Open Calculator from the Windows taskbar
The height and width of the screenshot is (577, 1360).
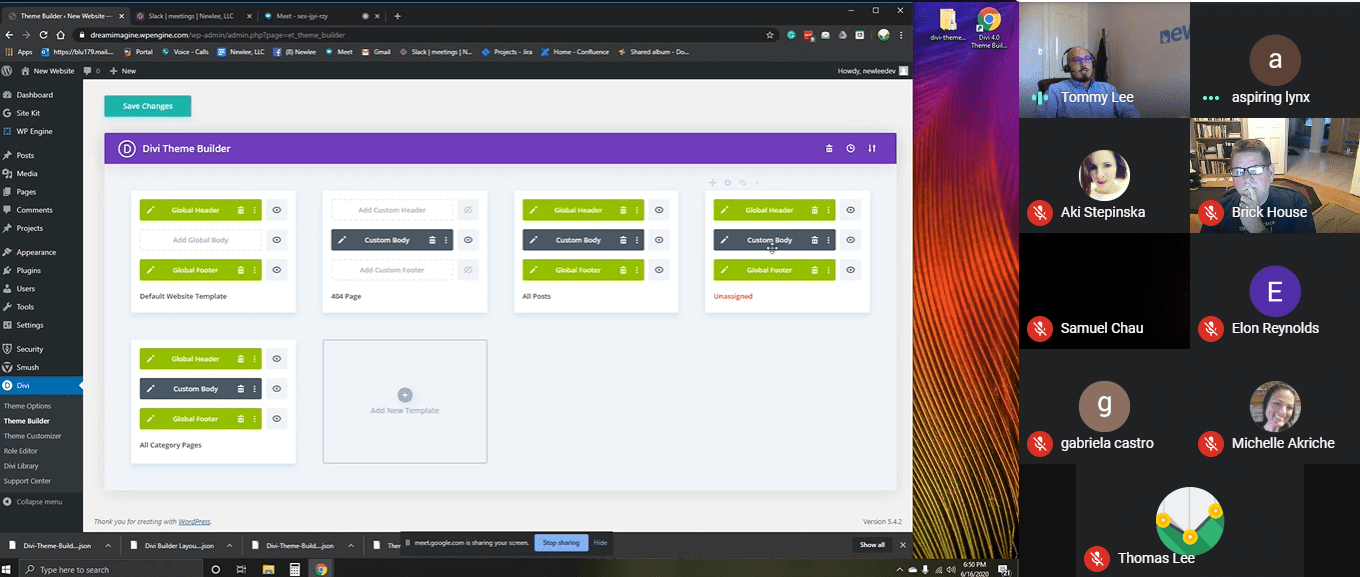coord(295,569)
